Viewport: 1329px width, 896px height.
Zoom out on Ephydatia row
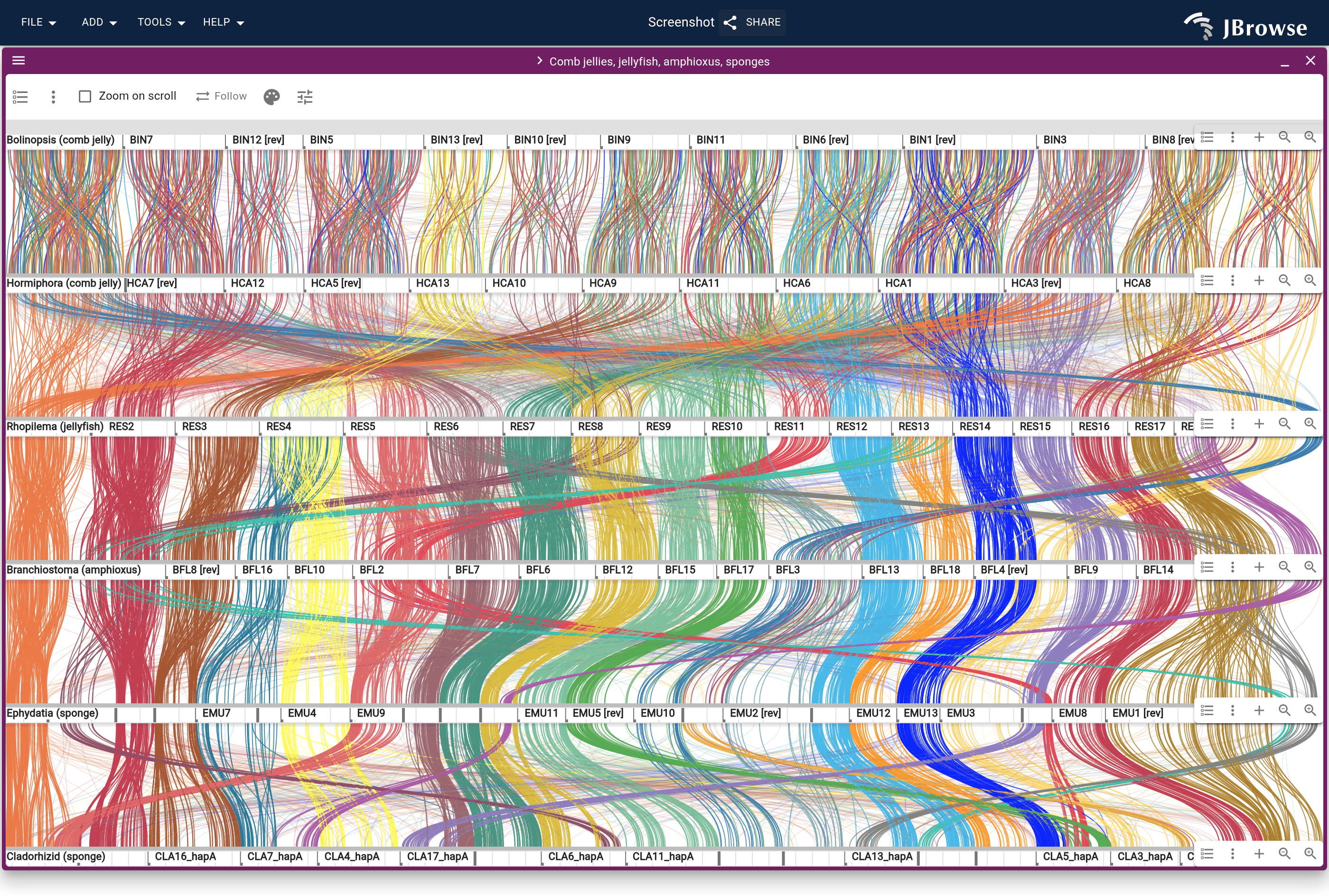coord(1284,710)
